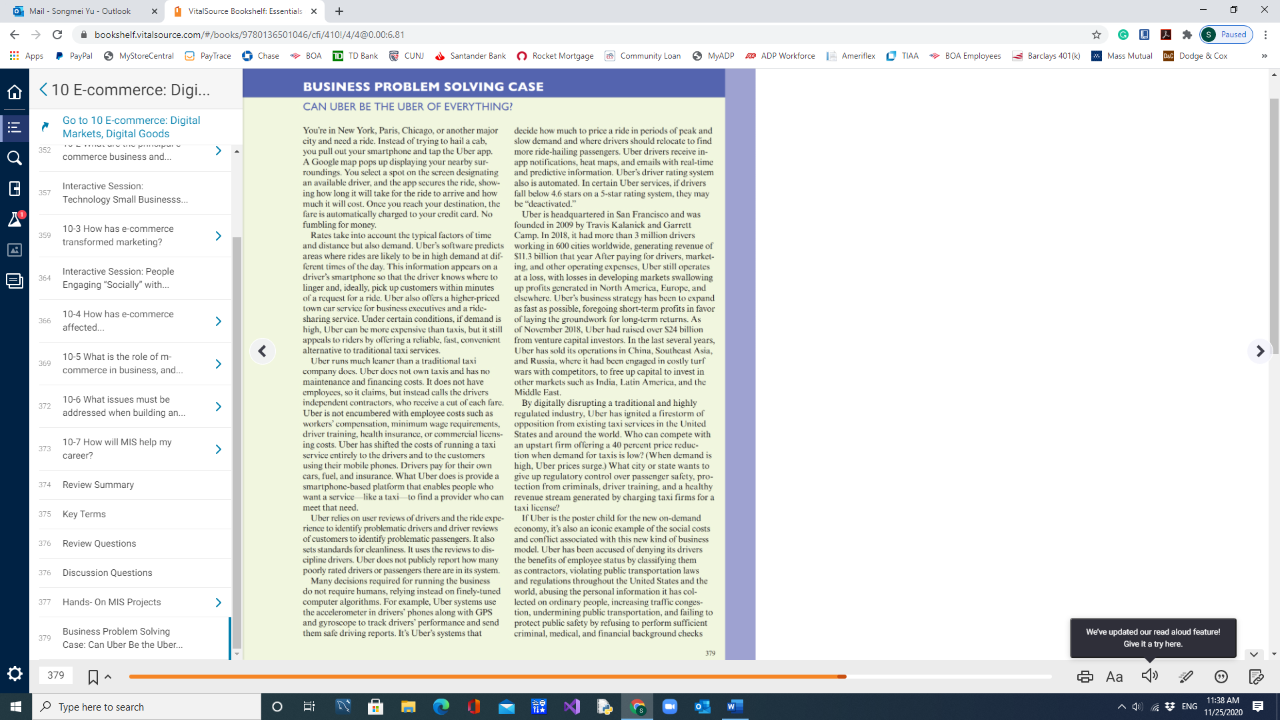Open the bookmarks panel icon in sidebar
This screenshot has height=720, width=1280.
click(x=14, y=189)
